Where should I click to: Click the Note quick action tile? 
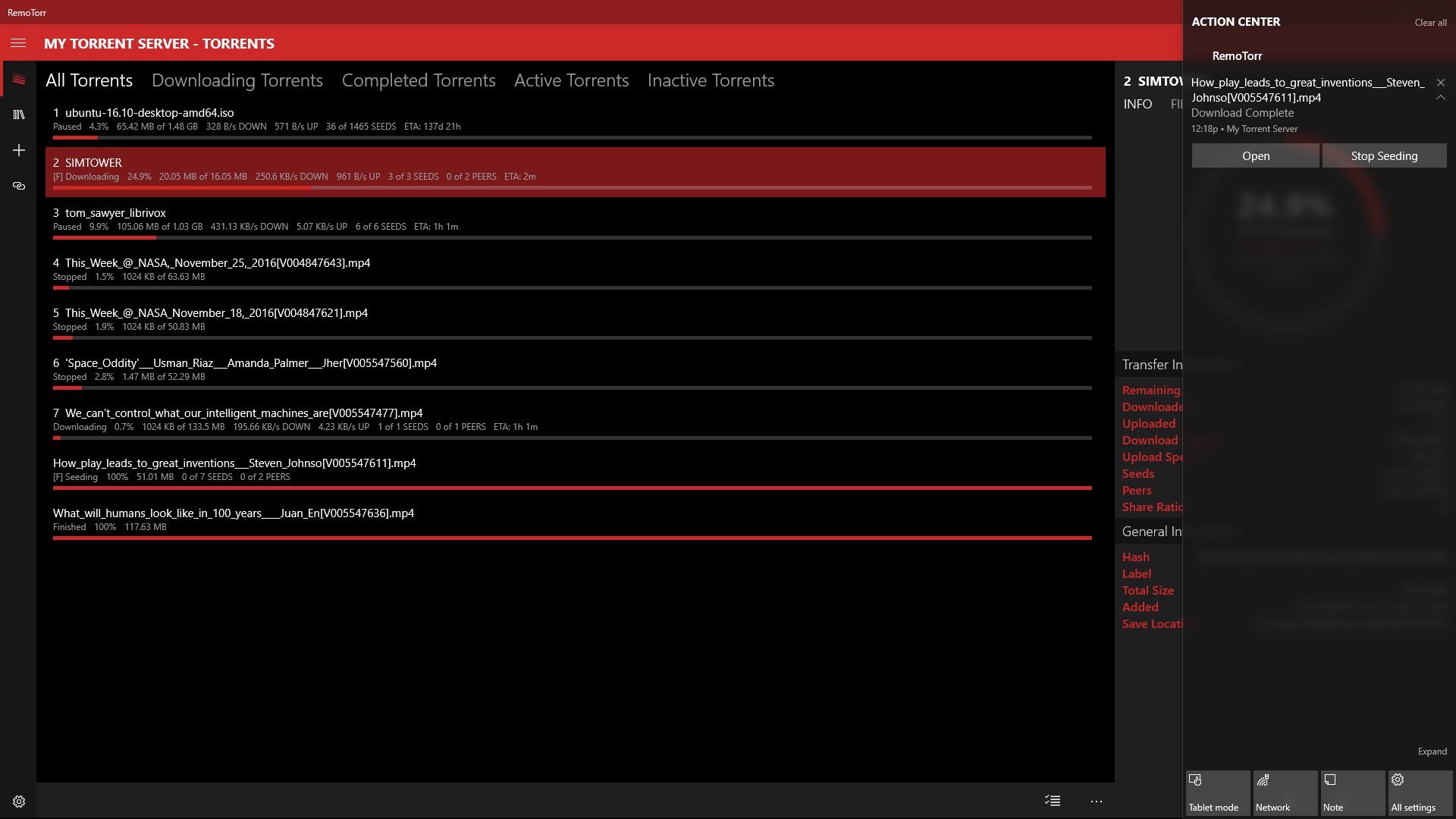(1352, 792)
